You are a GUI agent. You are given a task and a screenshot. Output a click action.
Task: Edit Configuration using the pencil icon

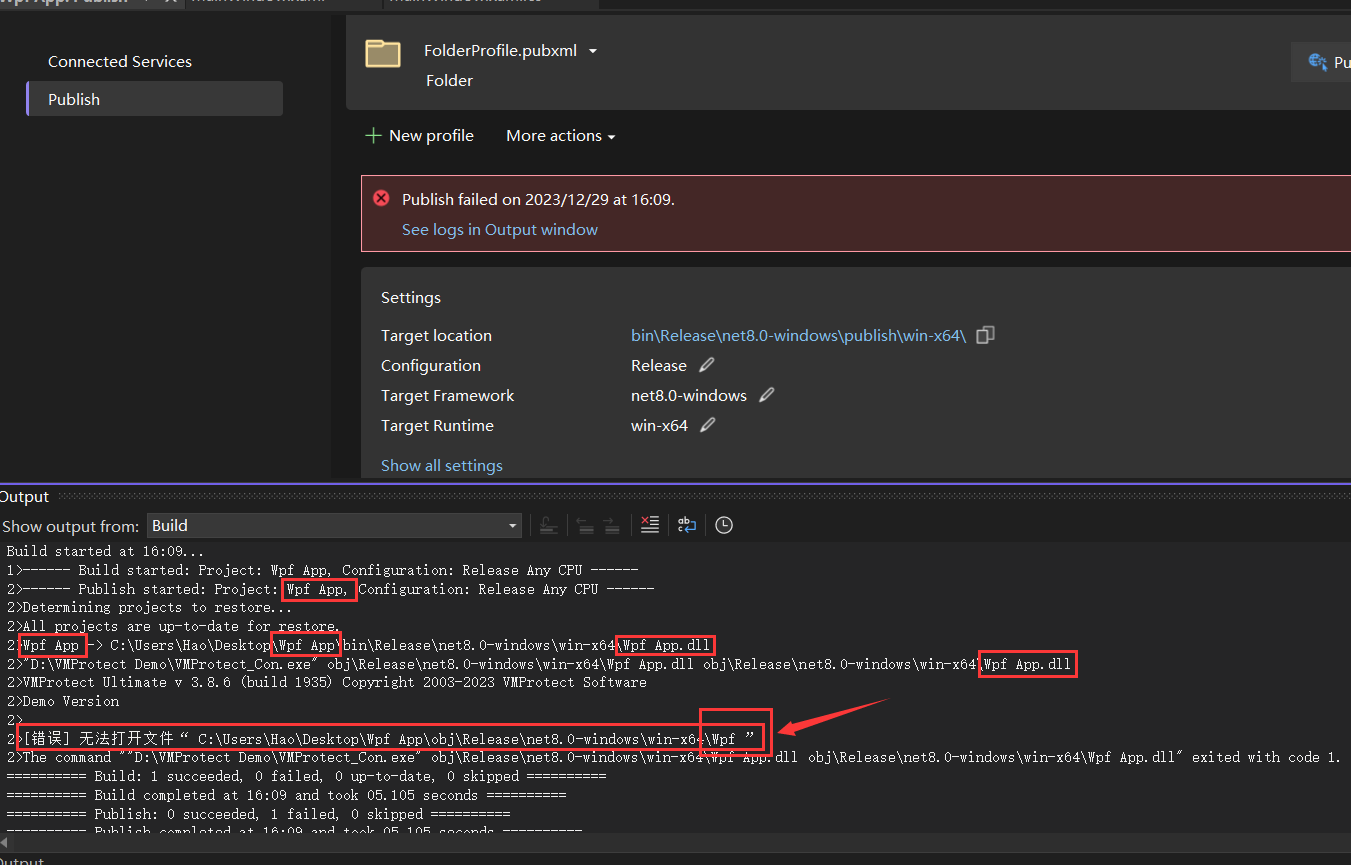point(707,365)
